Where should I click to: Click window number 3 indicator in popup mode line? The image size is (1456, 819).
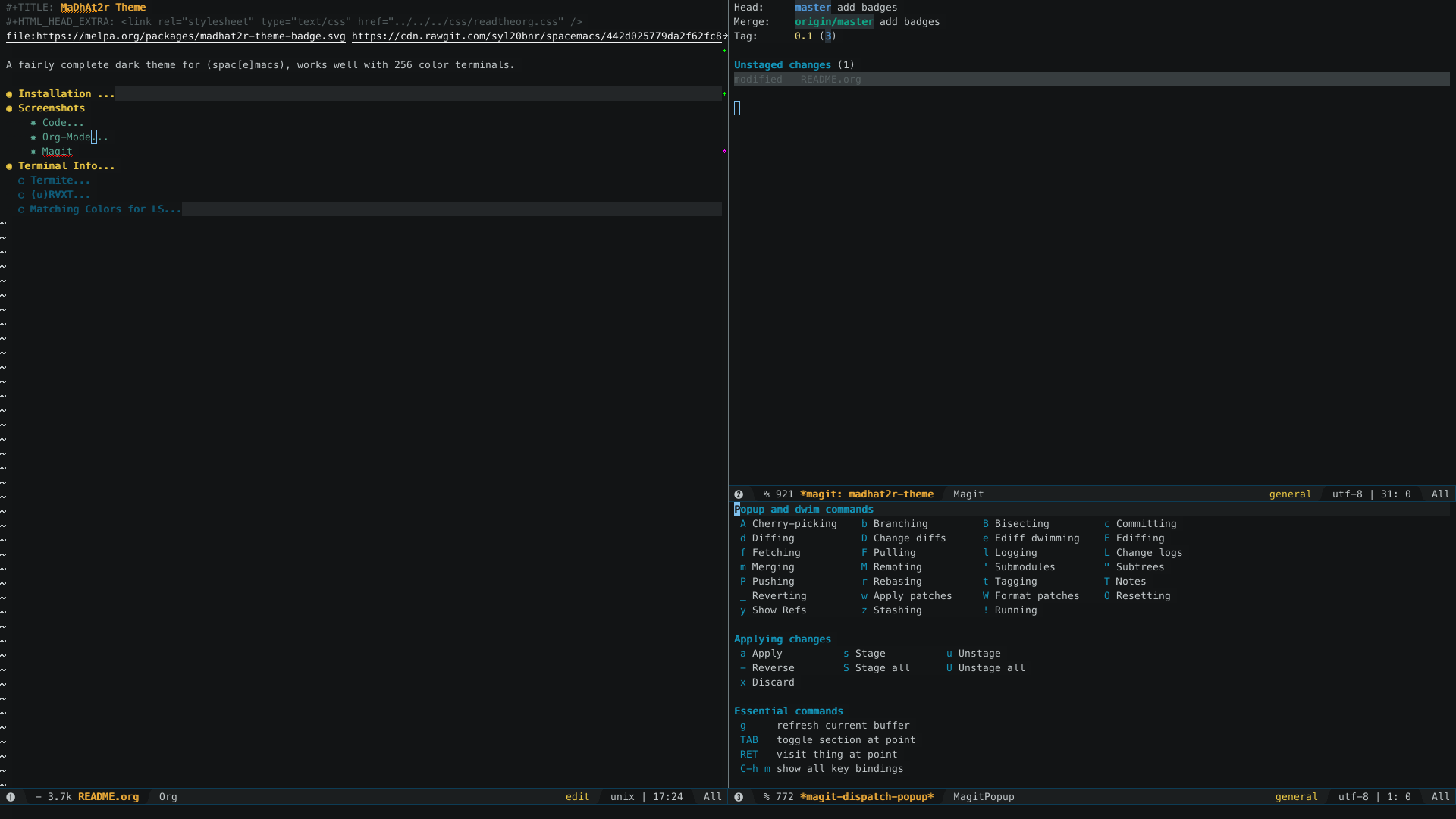(739, 797)
